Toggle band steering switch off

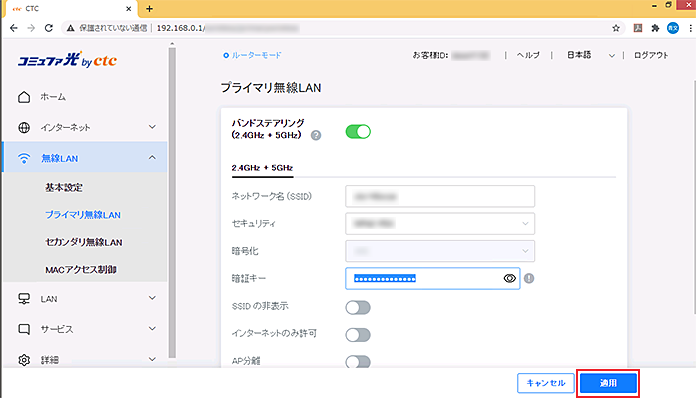point(358,132)
